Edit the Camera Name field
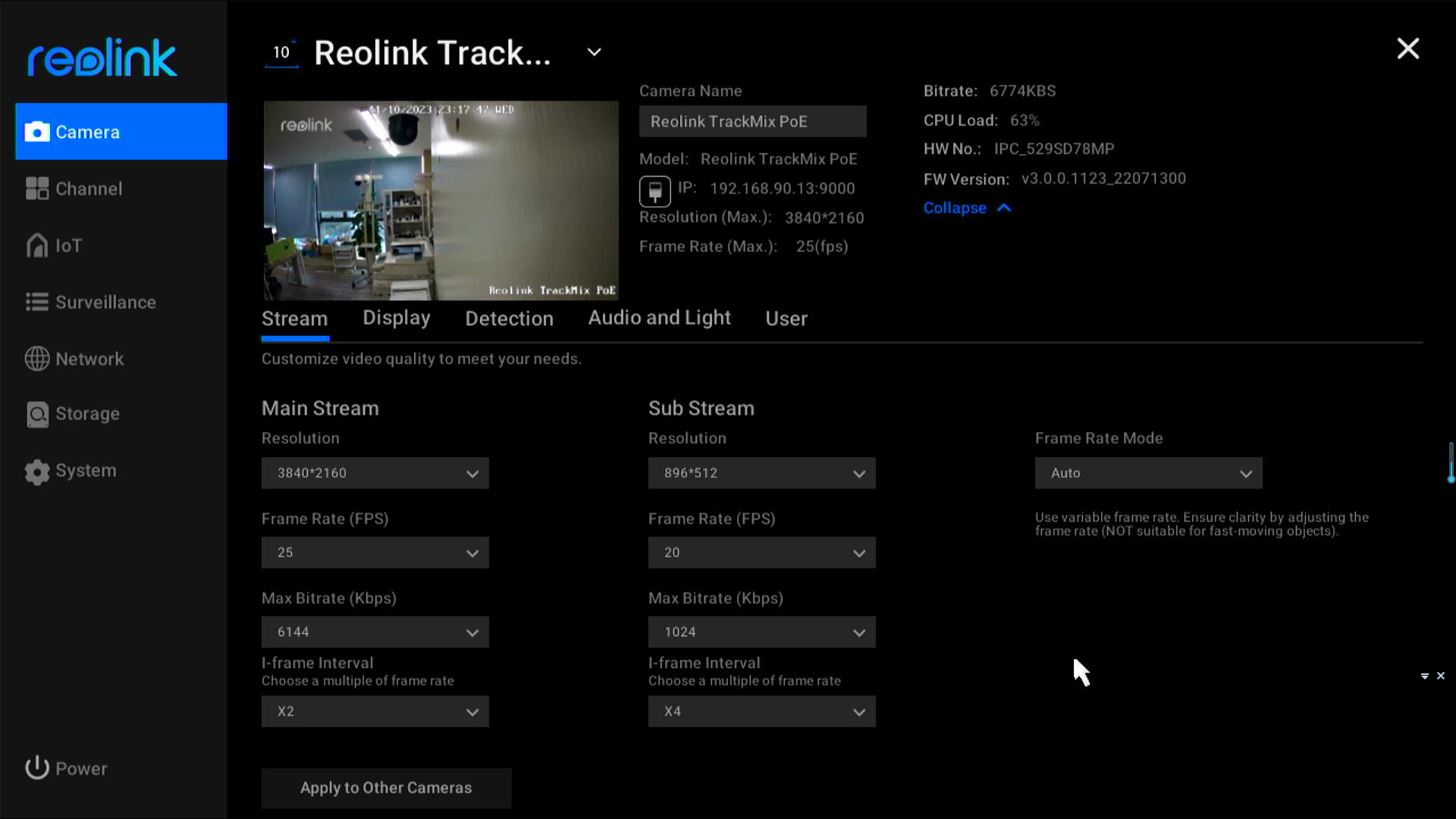Viewport: 1456px width, 819px height. point(753,121)
